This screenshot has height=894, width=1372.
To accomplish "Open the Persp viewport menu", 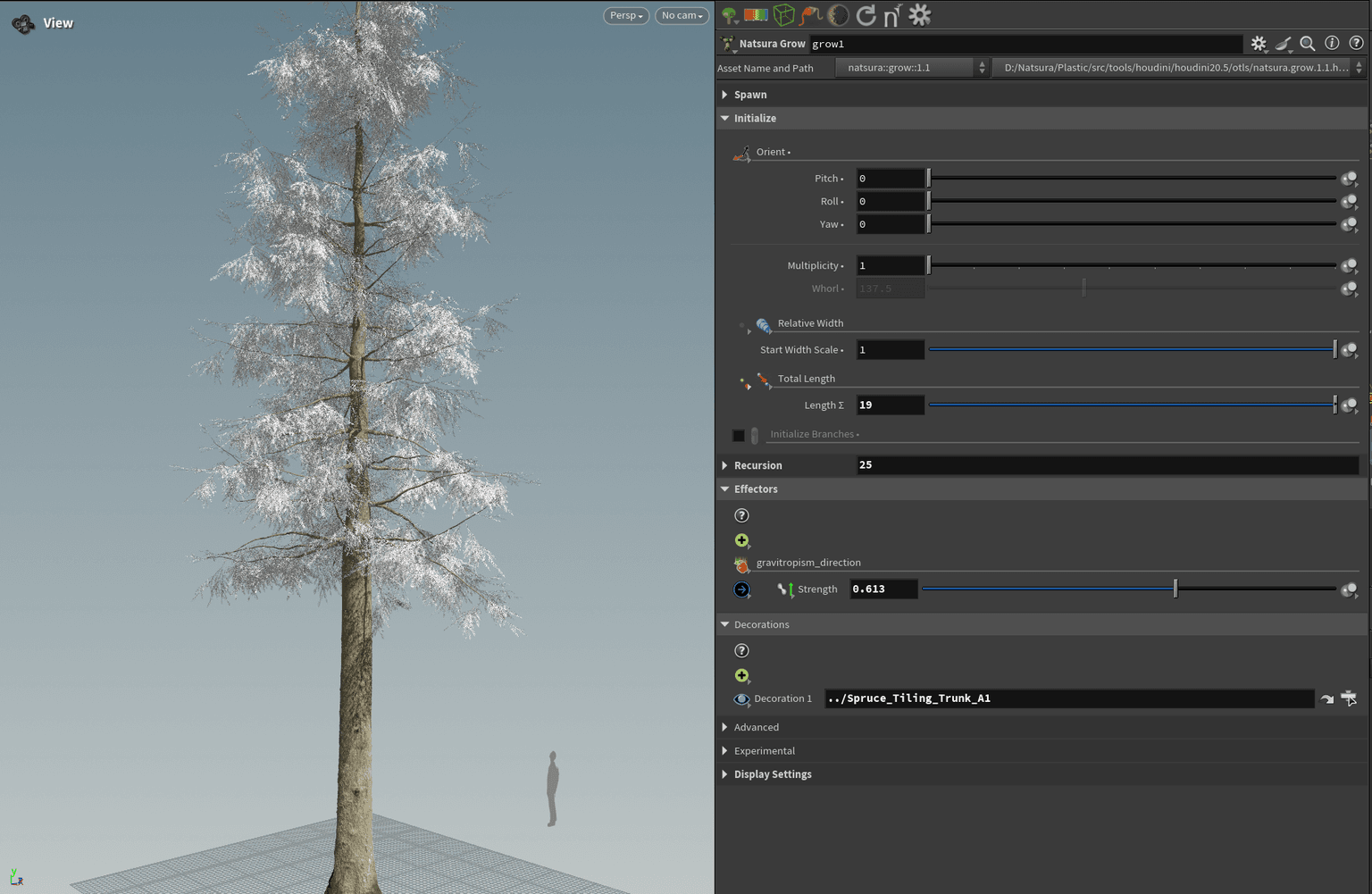I will tap(625, 15).
